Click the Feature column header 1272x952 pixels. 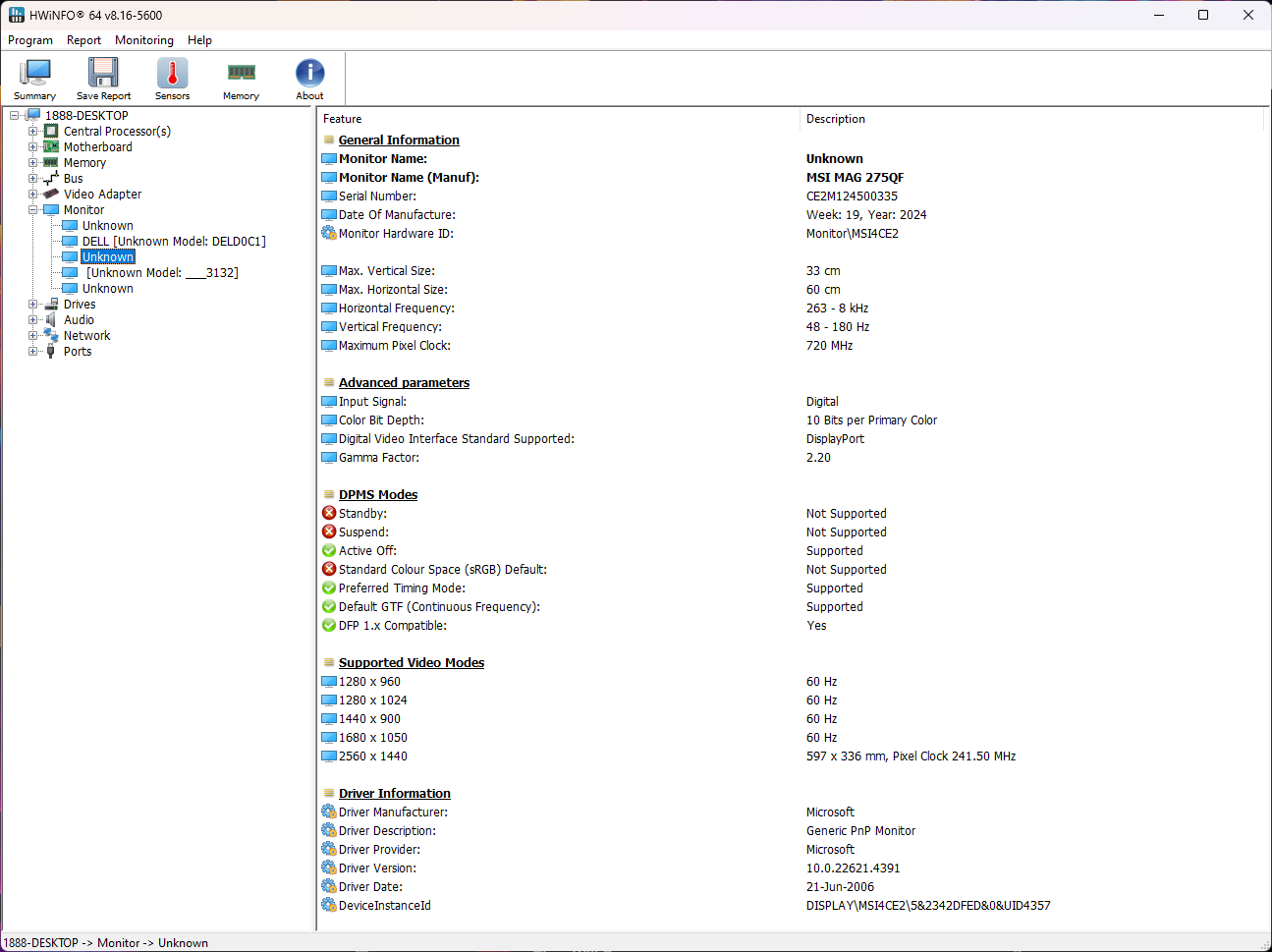[558, 119]
